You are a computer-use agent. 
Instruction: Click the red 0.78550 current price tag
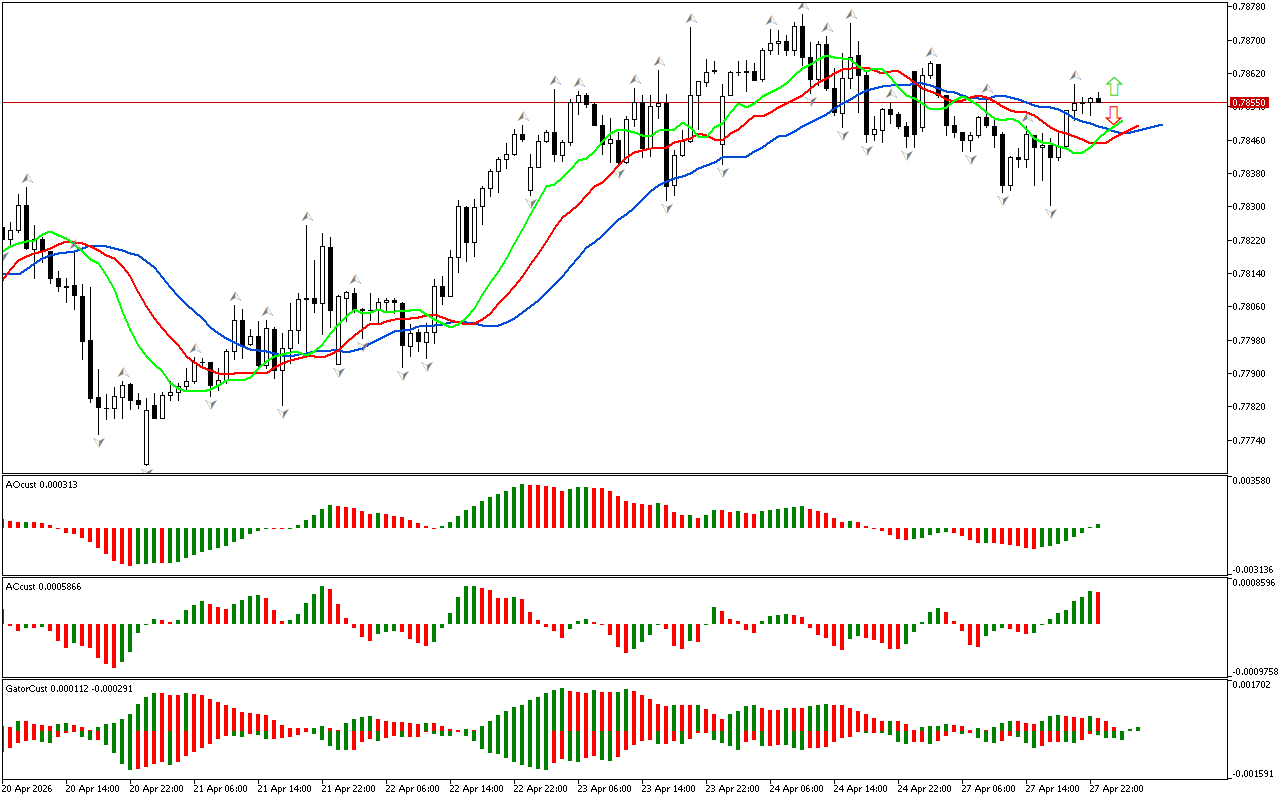1250,102
